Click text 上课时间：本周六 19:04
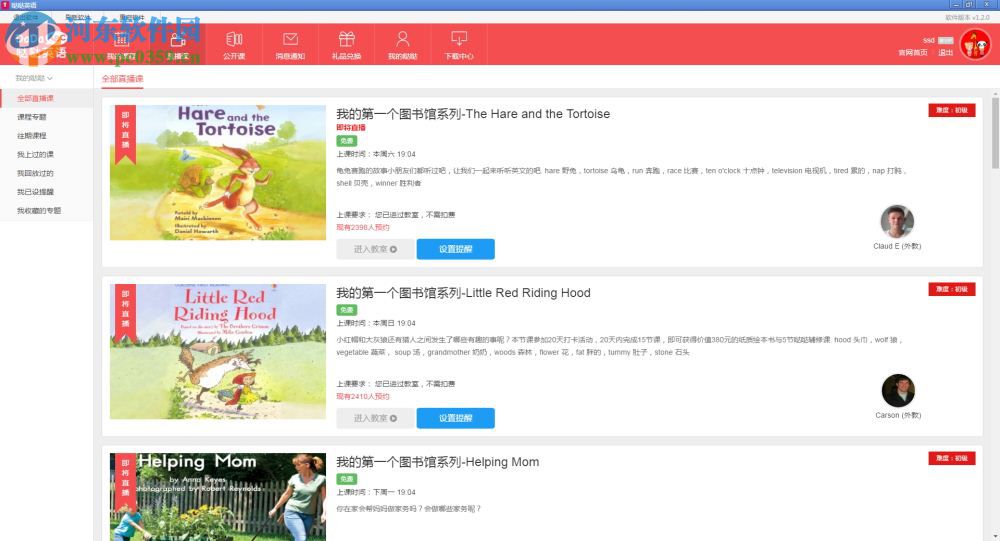Viewport: 1000px width, 541px height. tap(376, 154)
